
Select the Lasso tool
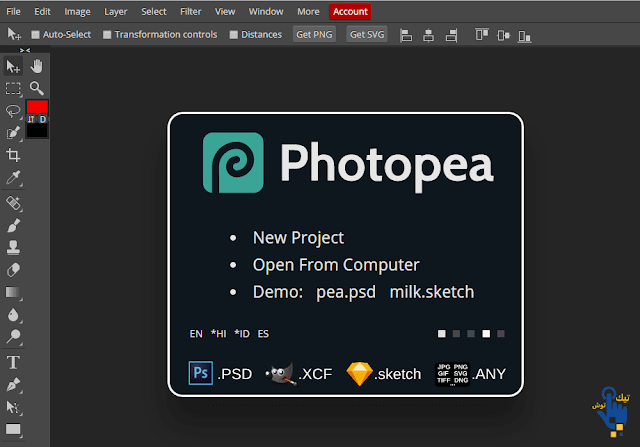[13, 111]
